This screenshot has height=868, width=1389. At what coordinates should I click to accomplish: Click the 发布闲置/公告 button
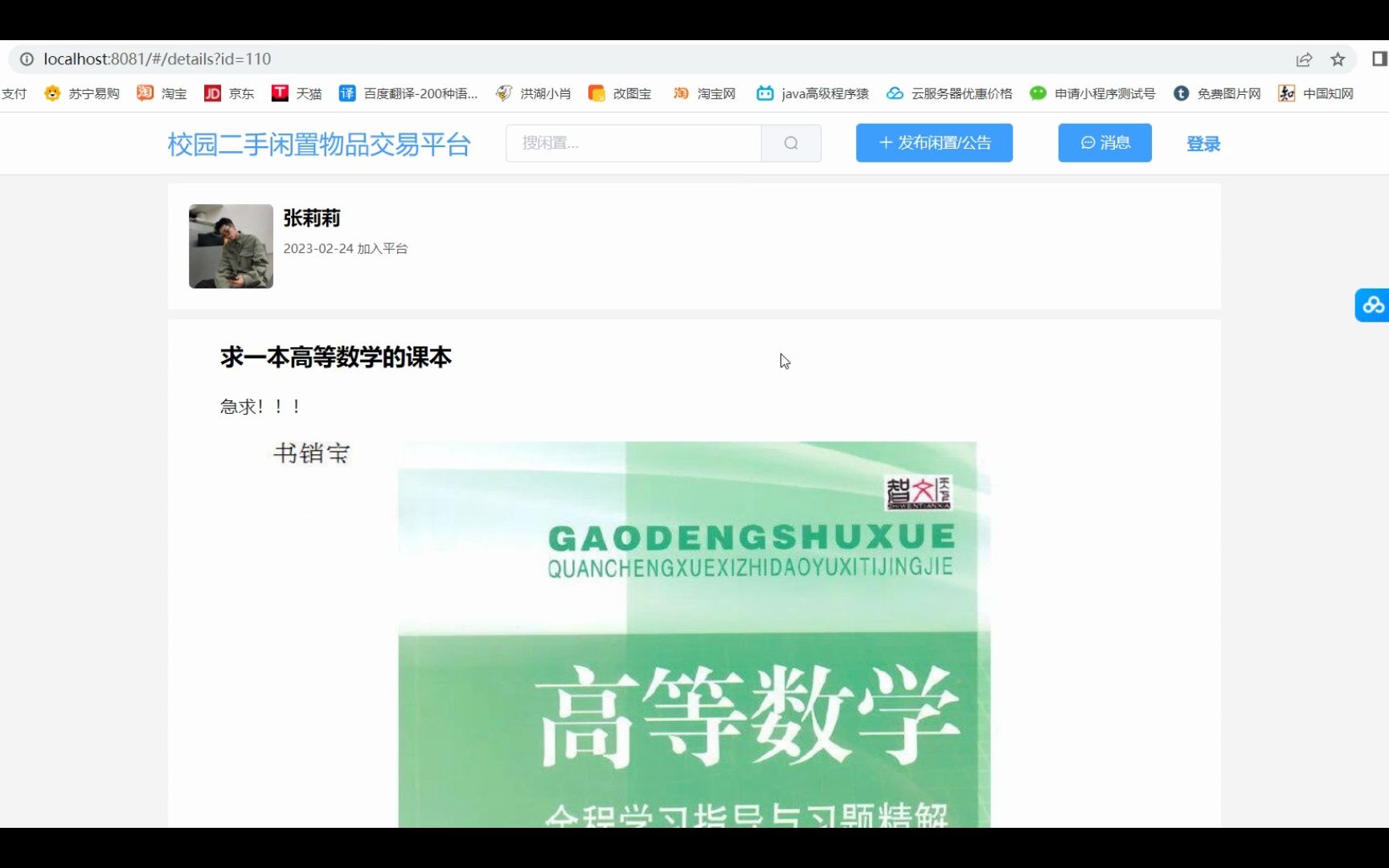(934, 143)
